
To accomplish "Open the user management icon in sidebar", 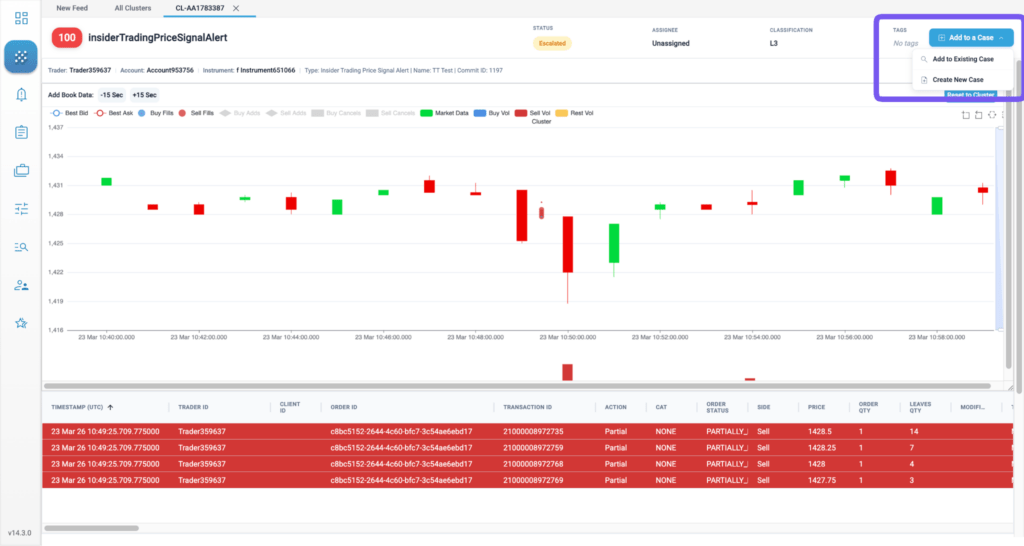I will point(21,285).
